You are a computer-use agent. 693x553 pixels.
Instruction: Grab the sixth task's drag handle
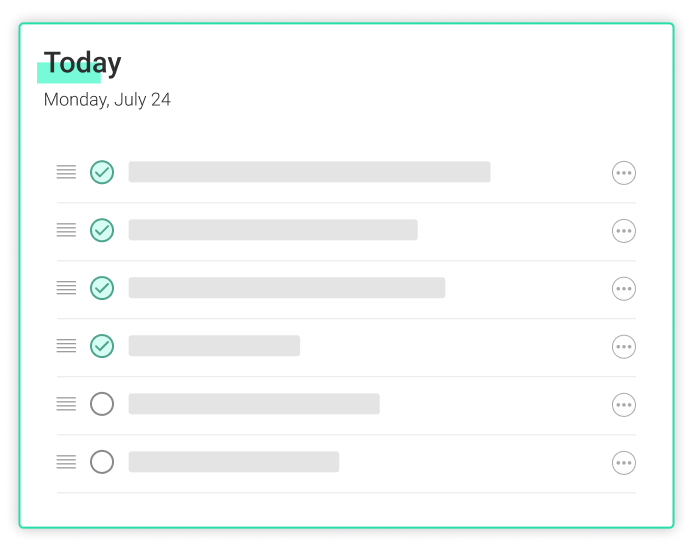(x=66, y=462)
